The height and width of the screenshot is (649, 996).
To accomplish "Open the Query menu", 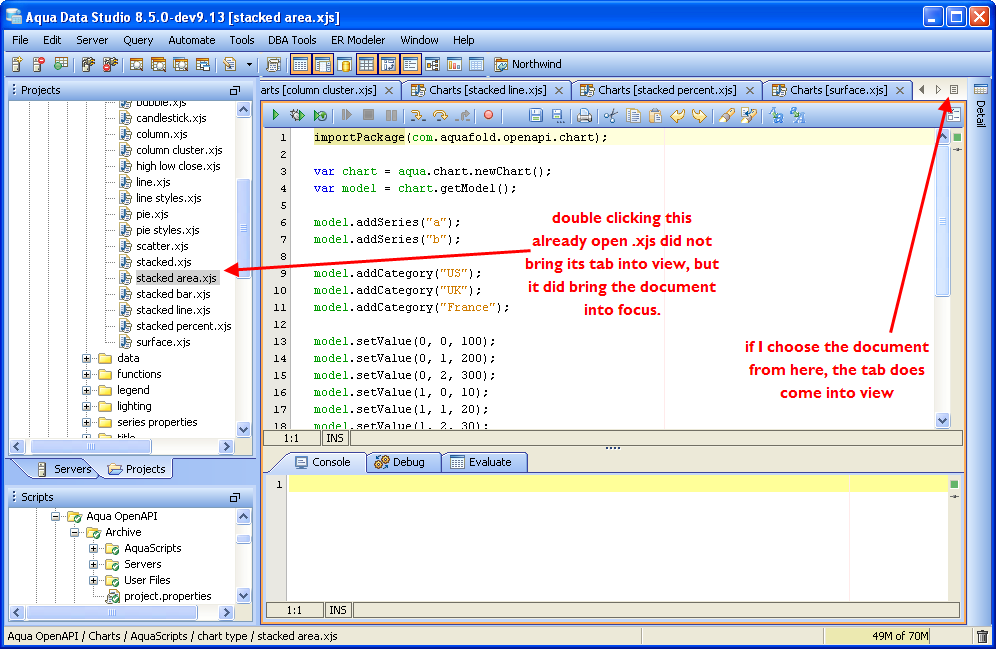I will click(138, 40).
